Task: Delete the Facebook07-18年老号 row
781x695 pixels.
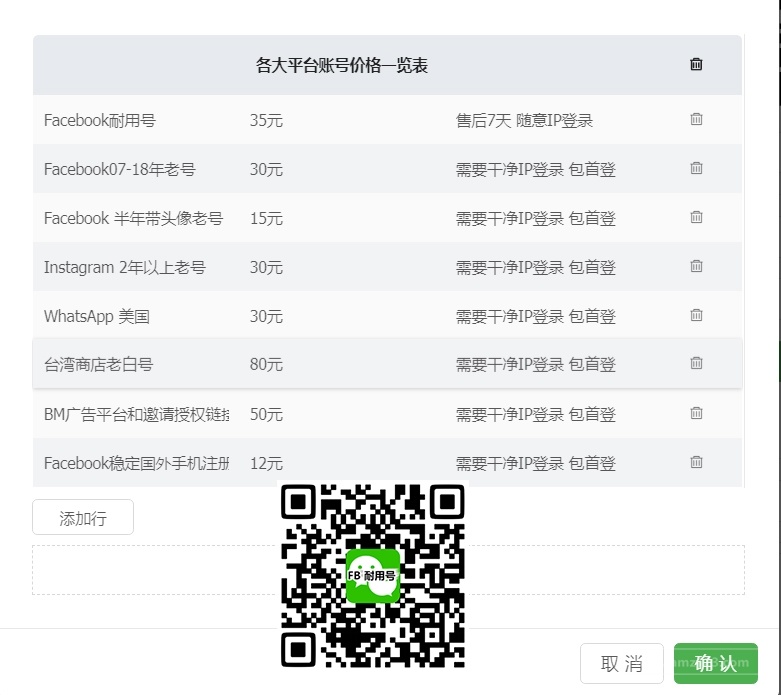Action: (696, 168)
